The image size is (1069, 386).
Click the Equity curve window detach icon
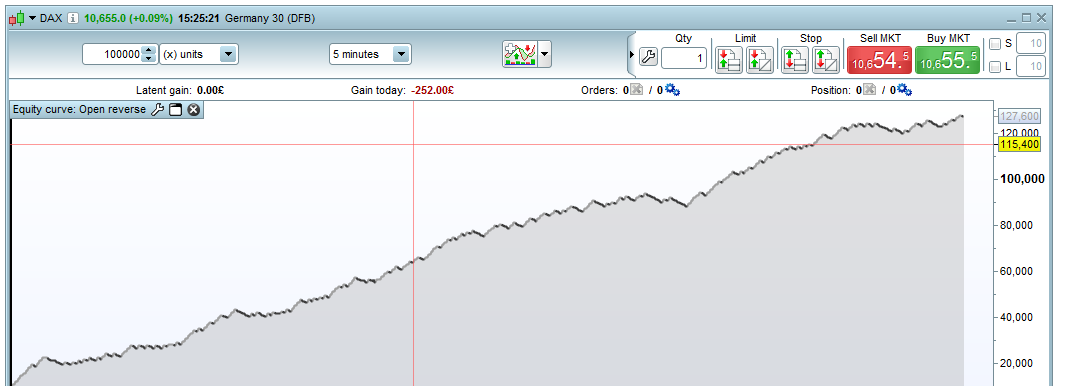click(x=175, y=110)
